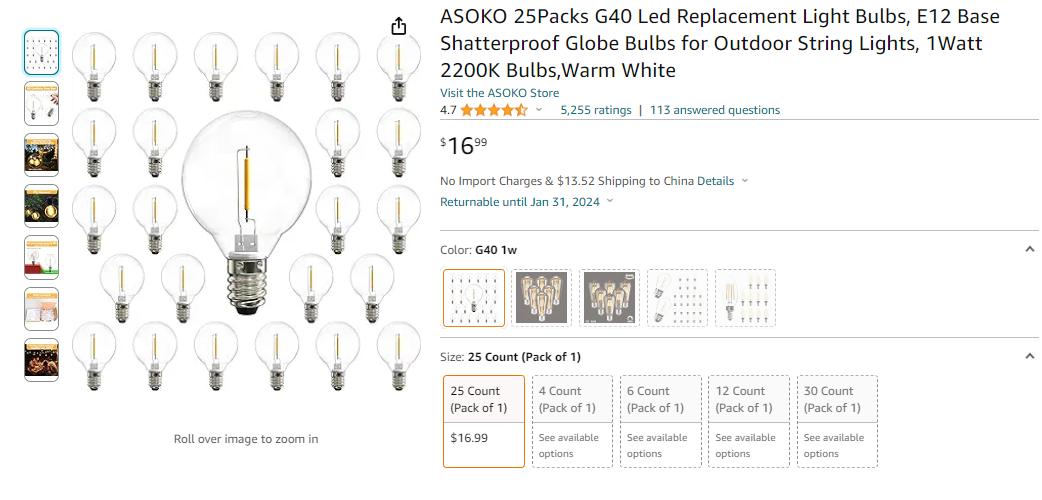Select the 4 Count size option
The height and width of the screenshot is (500, 1042).
coord(572,422)
